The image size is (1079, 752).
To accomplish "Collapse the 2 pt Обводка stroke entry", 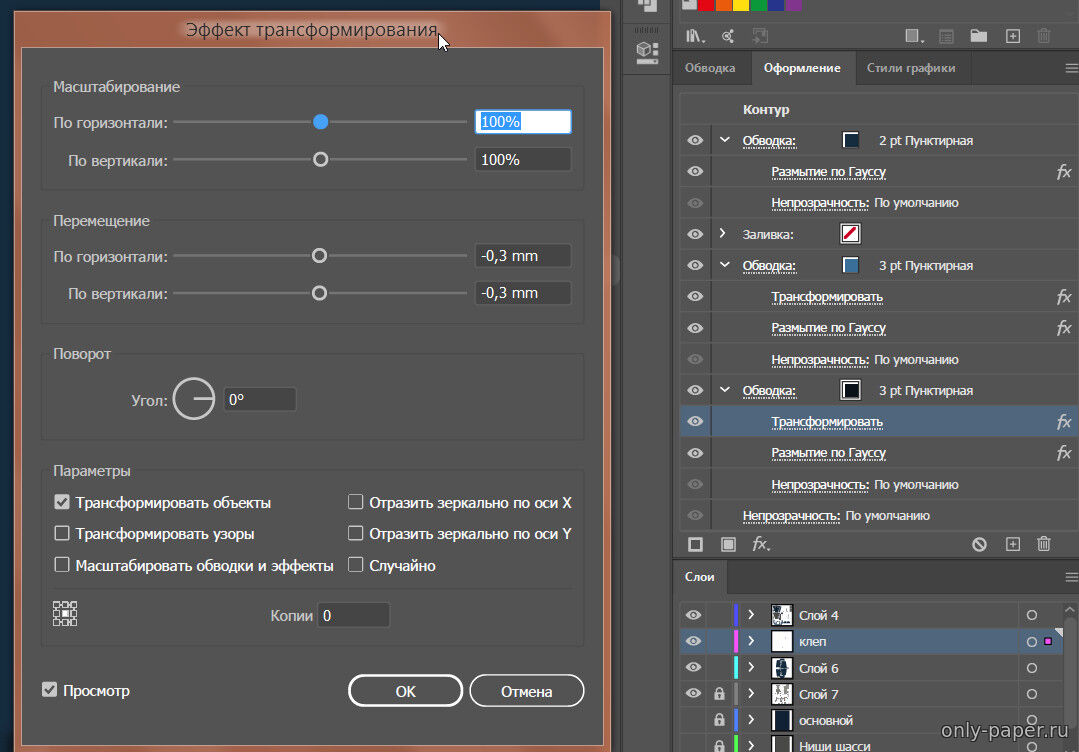I will (724, 140).
